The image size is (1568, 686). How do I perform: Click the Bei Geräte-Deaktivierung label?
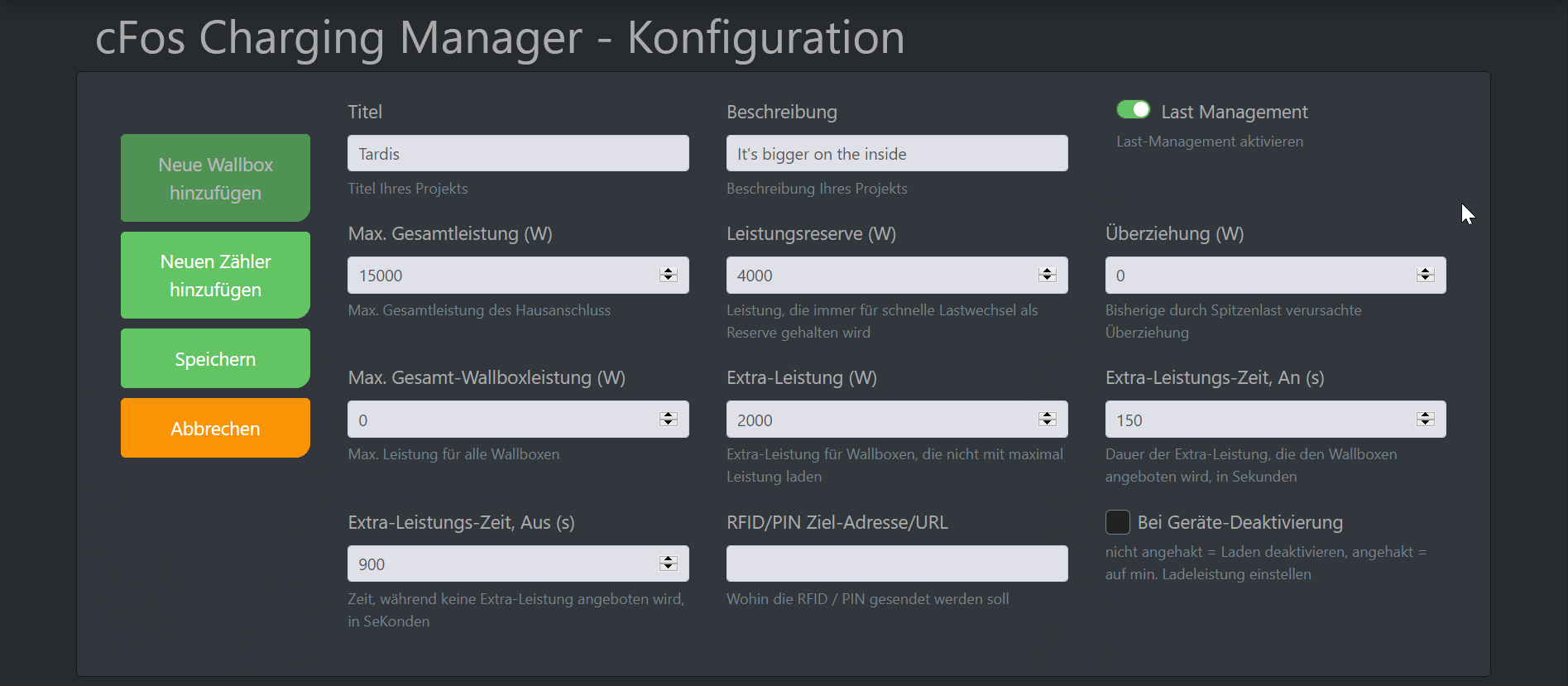coord(1240,522)
